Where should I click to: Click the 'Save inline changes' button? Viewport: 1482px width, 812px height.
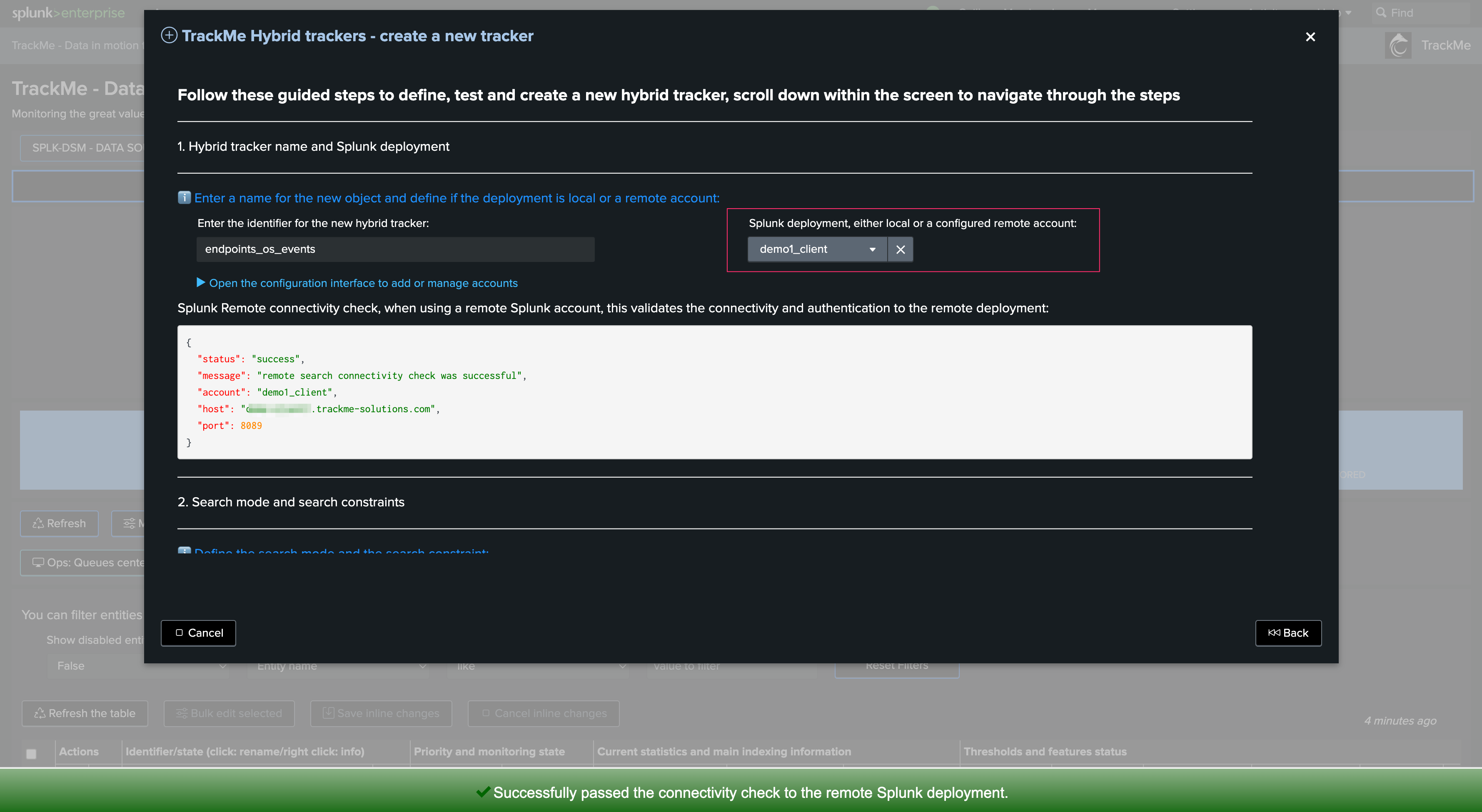pos(381,713)
